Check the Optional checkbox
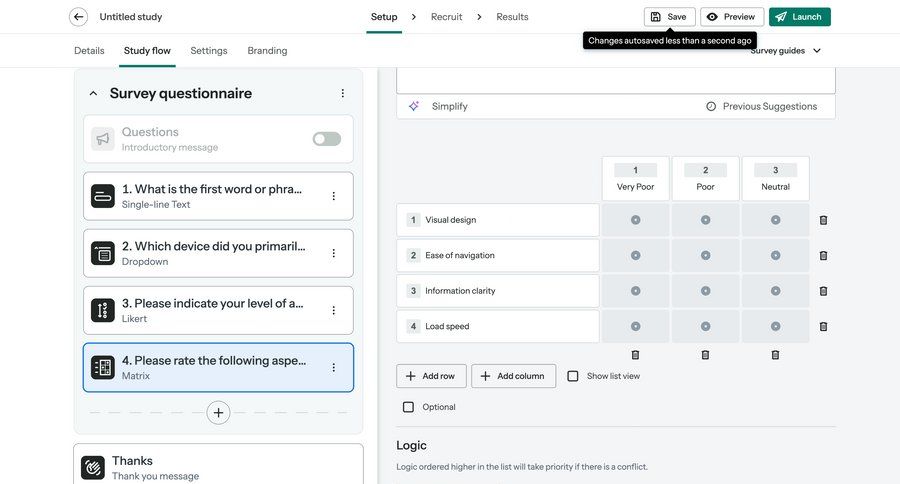The width and height of the screenshot is (900, 484). pyautogui.click(x=408, y=407)
